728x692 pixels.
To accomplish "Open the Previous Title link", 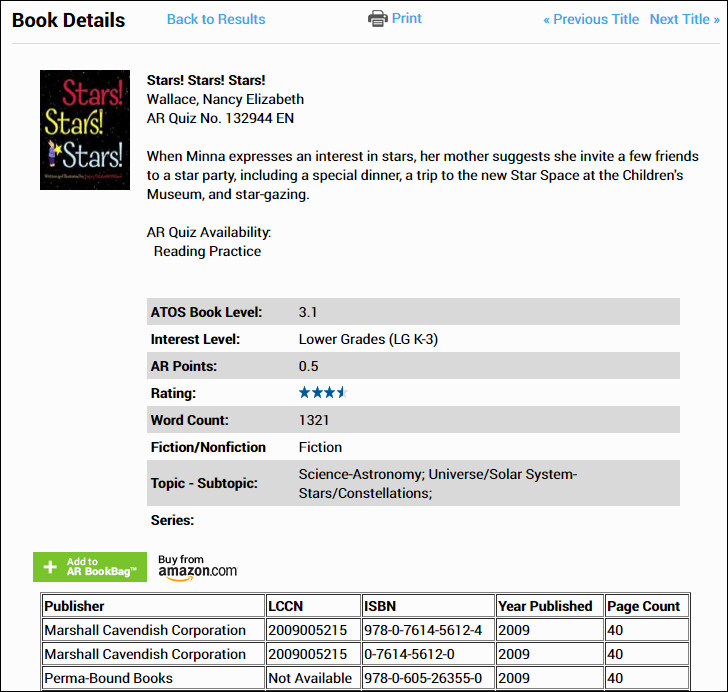I will pyautogui.click(x=591, y=19).
